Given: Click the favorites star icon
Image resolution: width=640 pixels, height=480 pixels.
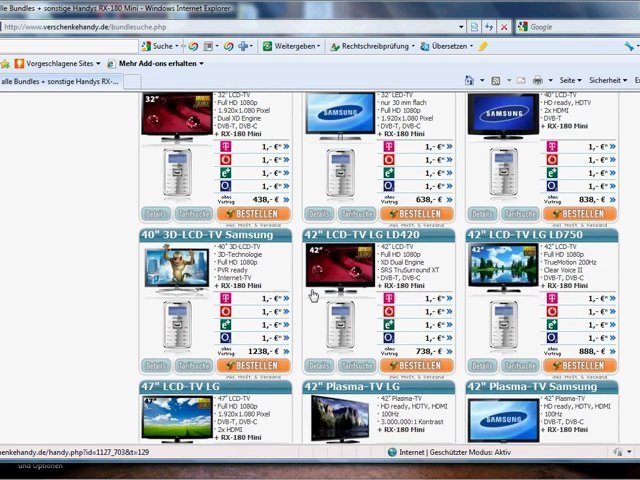Looking at the screenshot, I should pyautogui.click(x=5, y=63).
